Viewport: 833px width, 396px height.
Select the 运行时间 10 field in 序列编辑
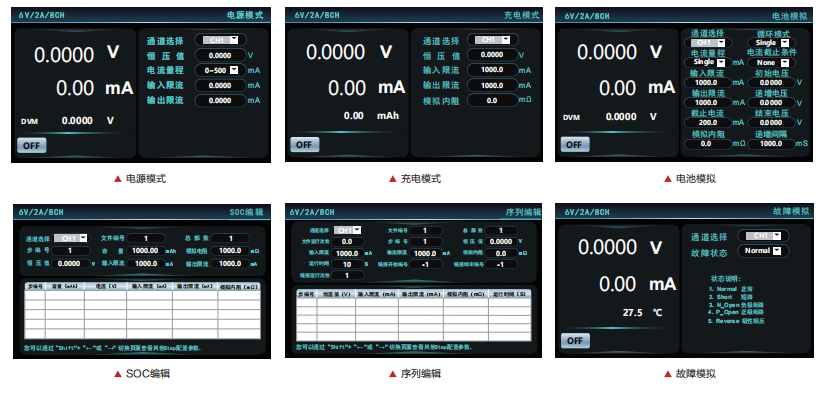coord(347,264)
